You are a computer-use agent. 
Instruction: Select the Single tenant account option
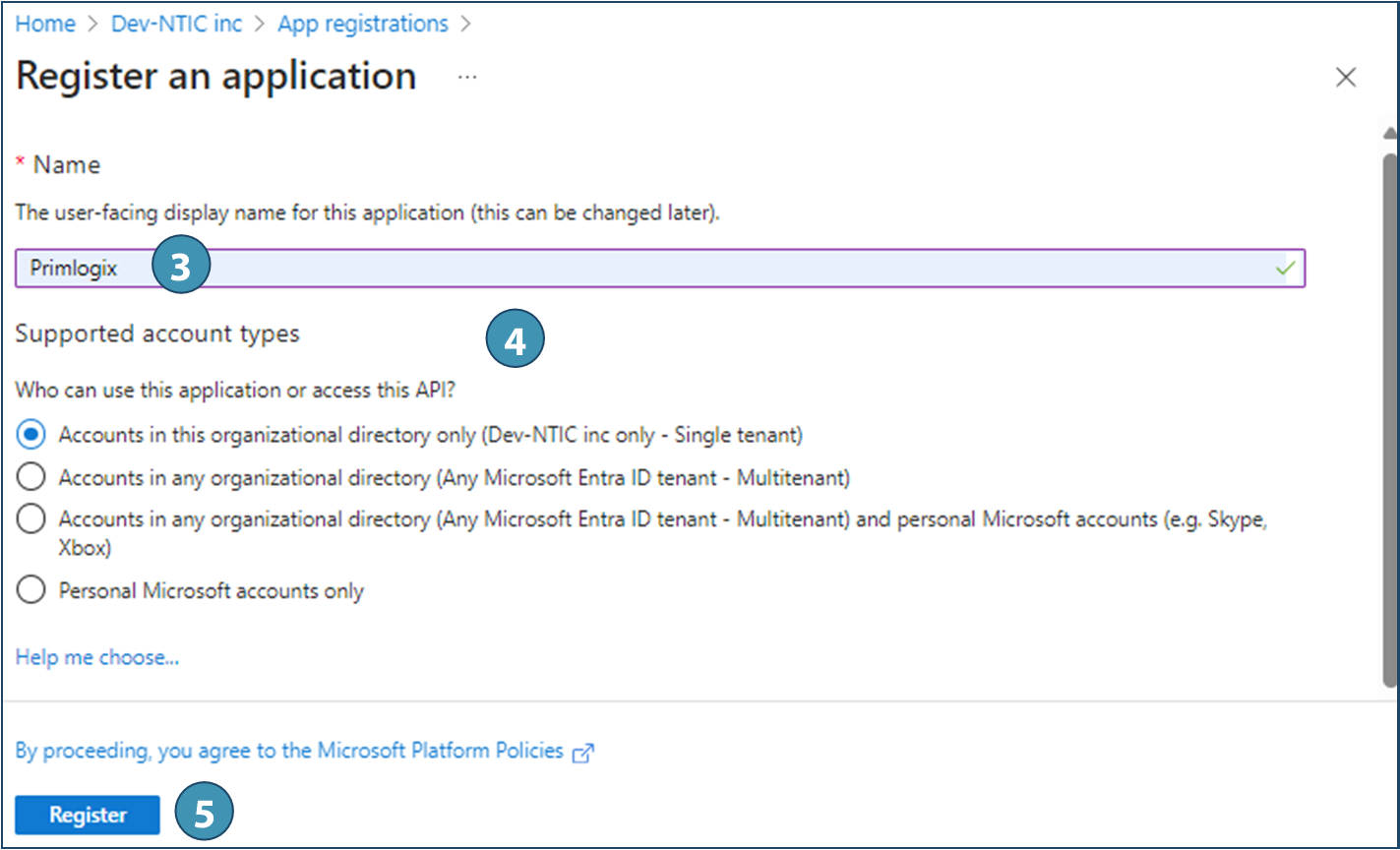click(x=31, y=434)
